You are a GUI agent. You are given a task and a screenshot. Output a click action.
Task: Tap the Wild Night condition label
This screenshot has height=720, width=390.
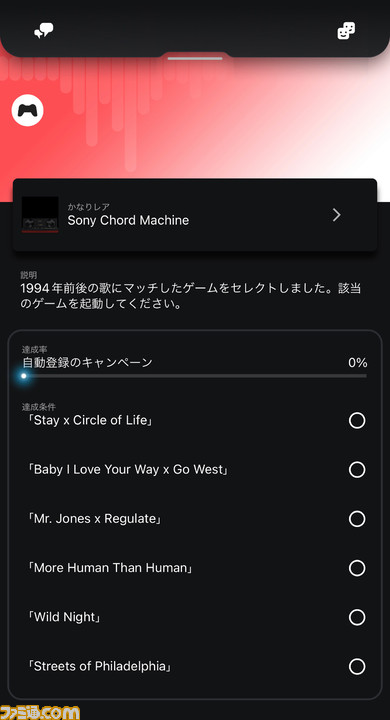(x=64, y=617)
